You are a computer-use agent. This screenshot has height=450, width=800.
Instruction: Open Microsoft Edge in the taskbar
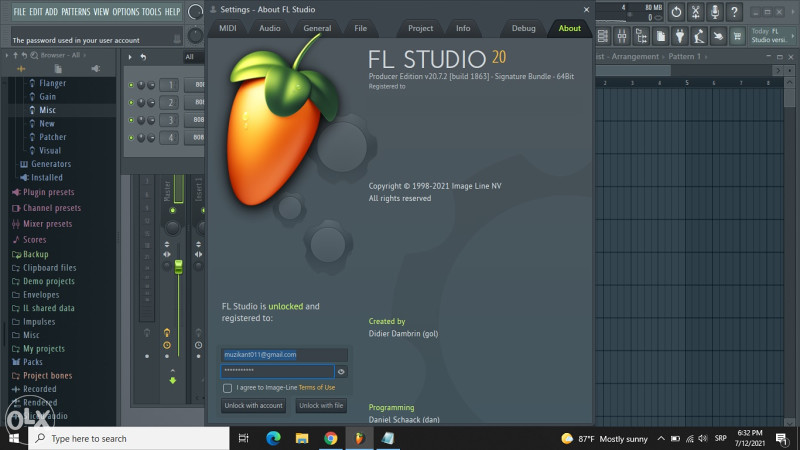[x=273, y=438]
